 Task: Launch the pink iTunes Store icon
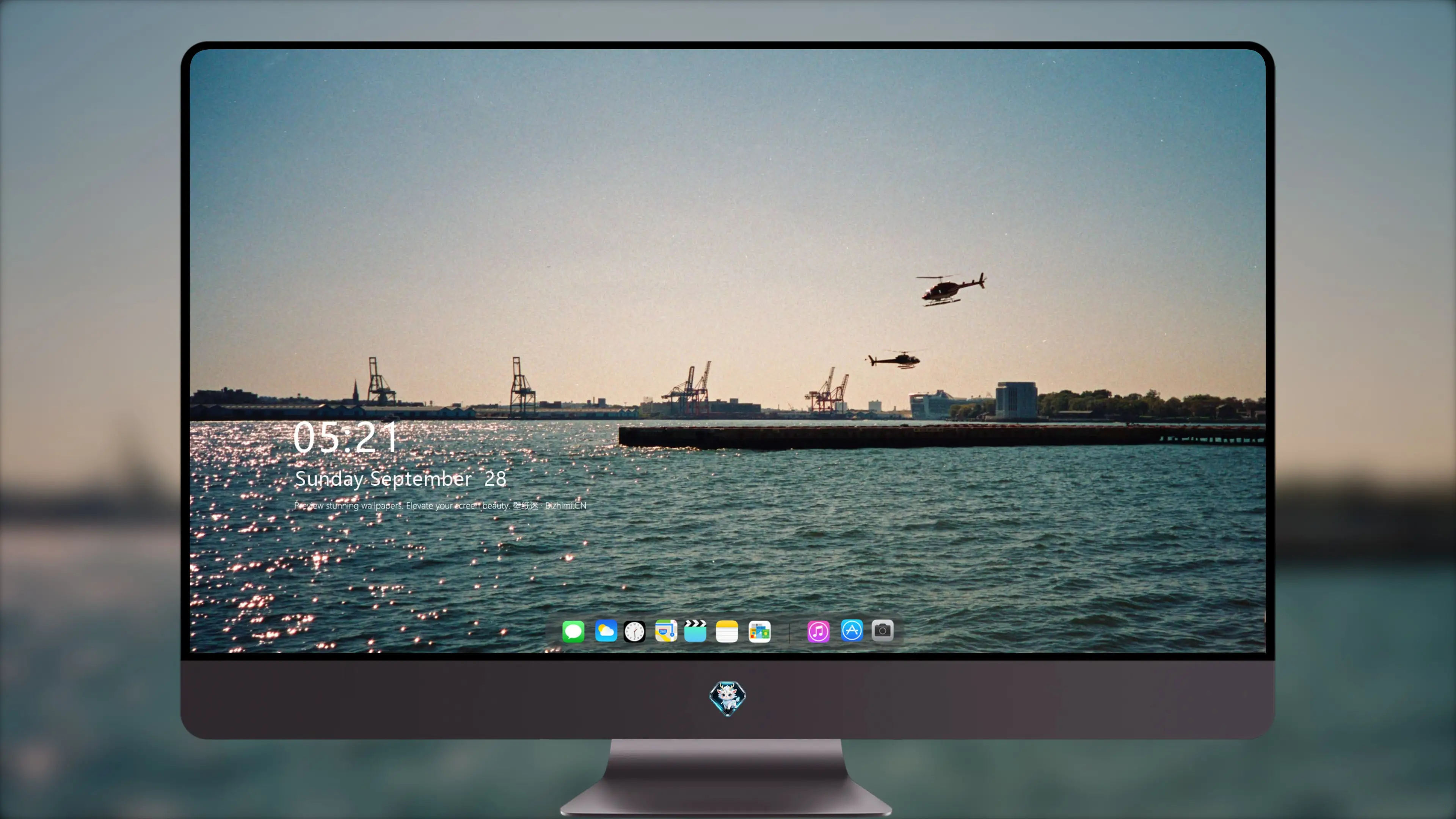click(819, 631)
